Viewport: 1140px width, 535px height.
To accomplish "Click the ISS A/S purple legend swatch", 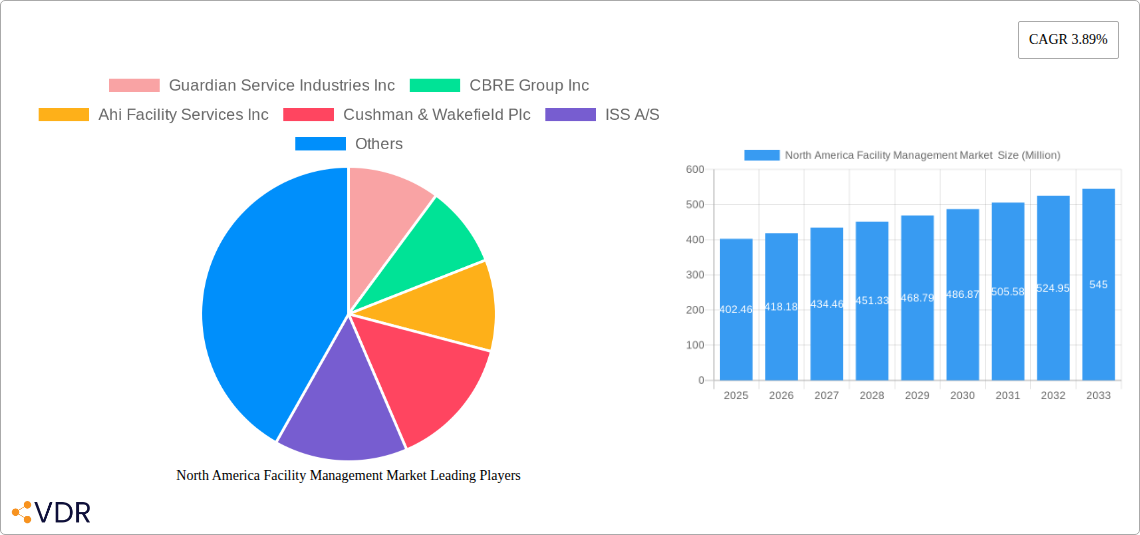I will [x=571, y=115].
